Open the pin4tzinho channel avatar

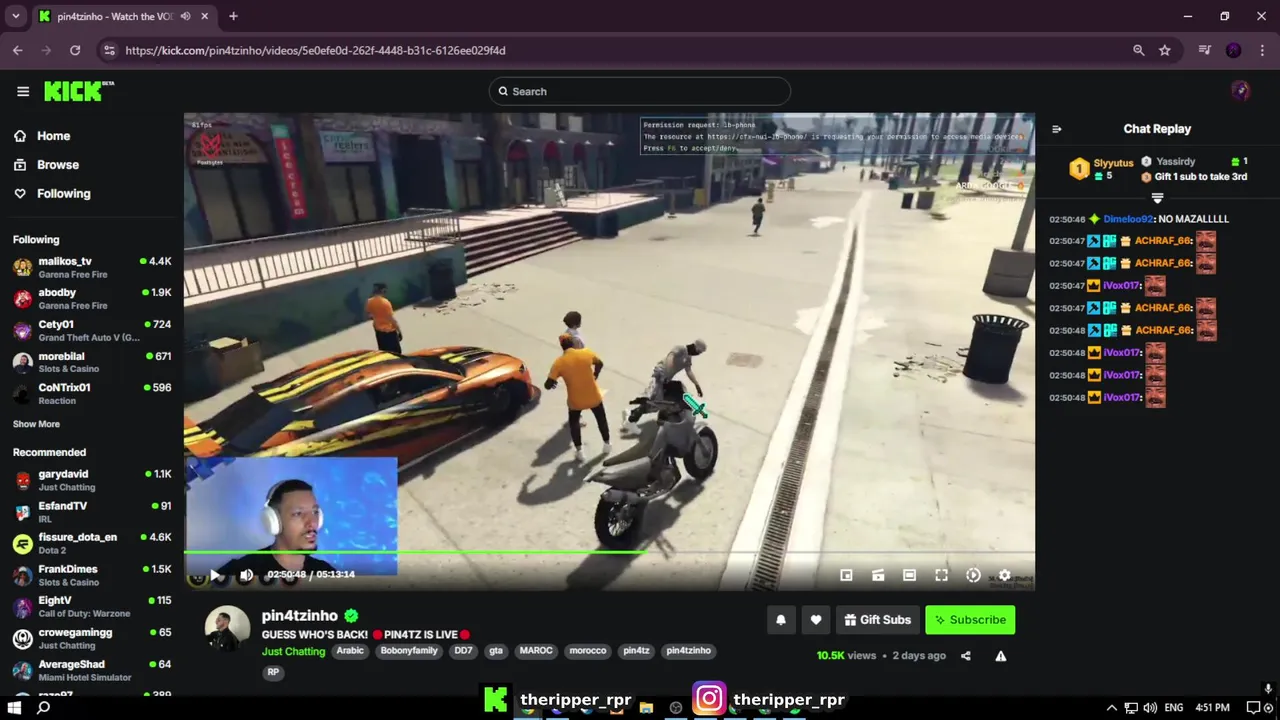click(227, 630)
